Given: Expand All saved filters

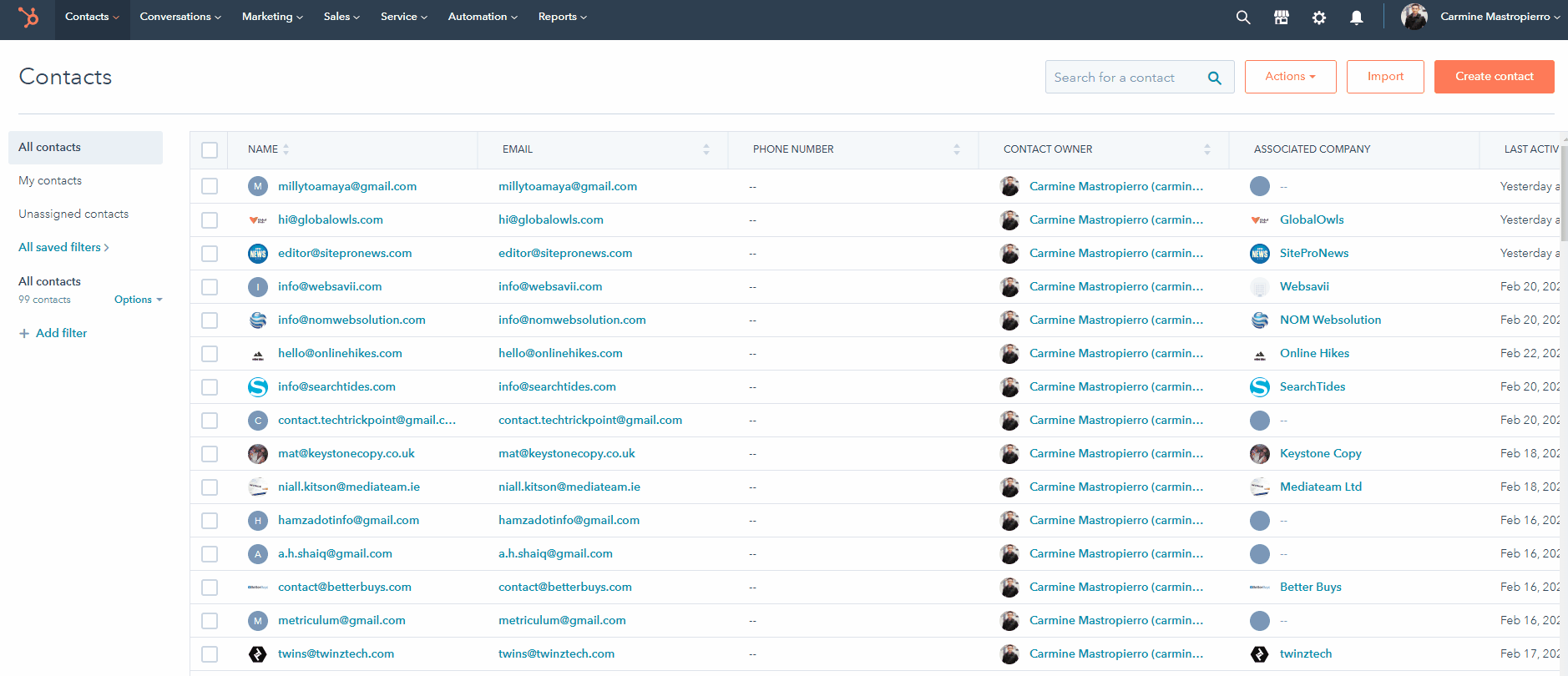Looking at the screenshot, I should [63, 247].
